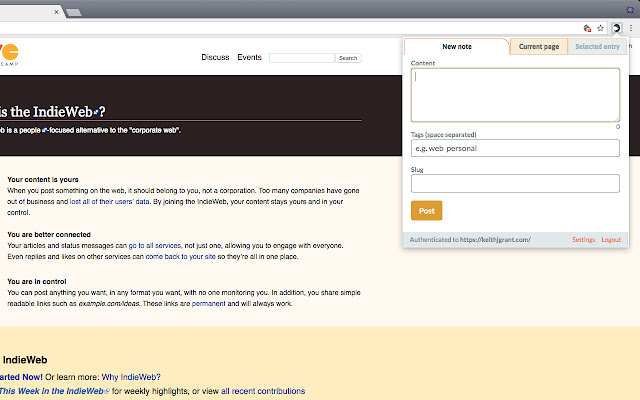
Task: Click the Logout link
Action: point(611,240)
